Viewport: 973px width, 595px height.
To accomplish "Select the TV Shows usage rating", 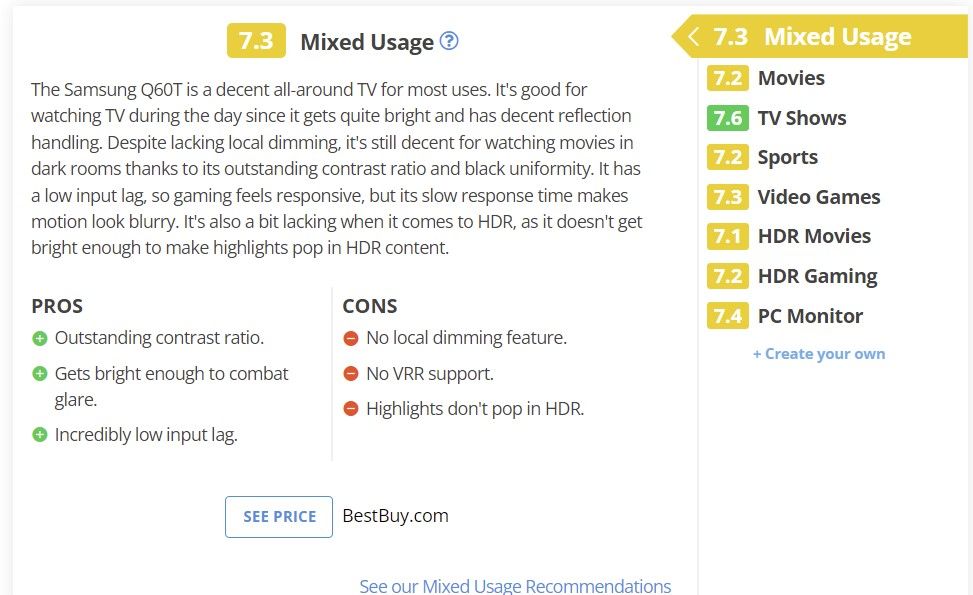I will coord(801,118).
